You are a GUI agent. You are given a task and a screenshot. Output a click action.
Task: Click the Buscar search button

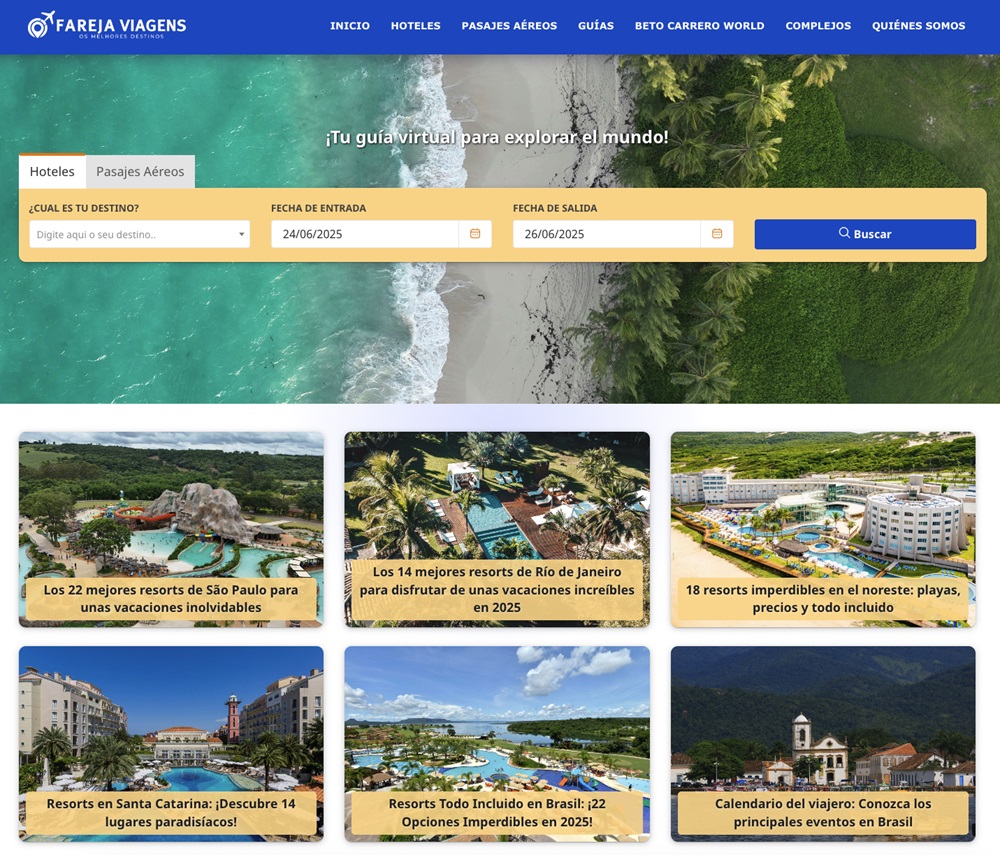pos(865,234)
